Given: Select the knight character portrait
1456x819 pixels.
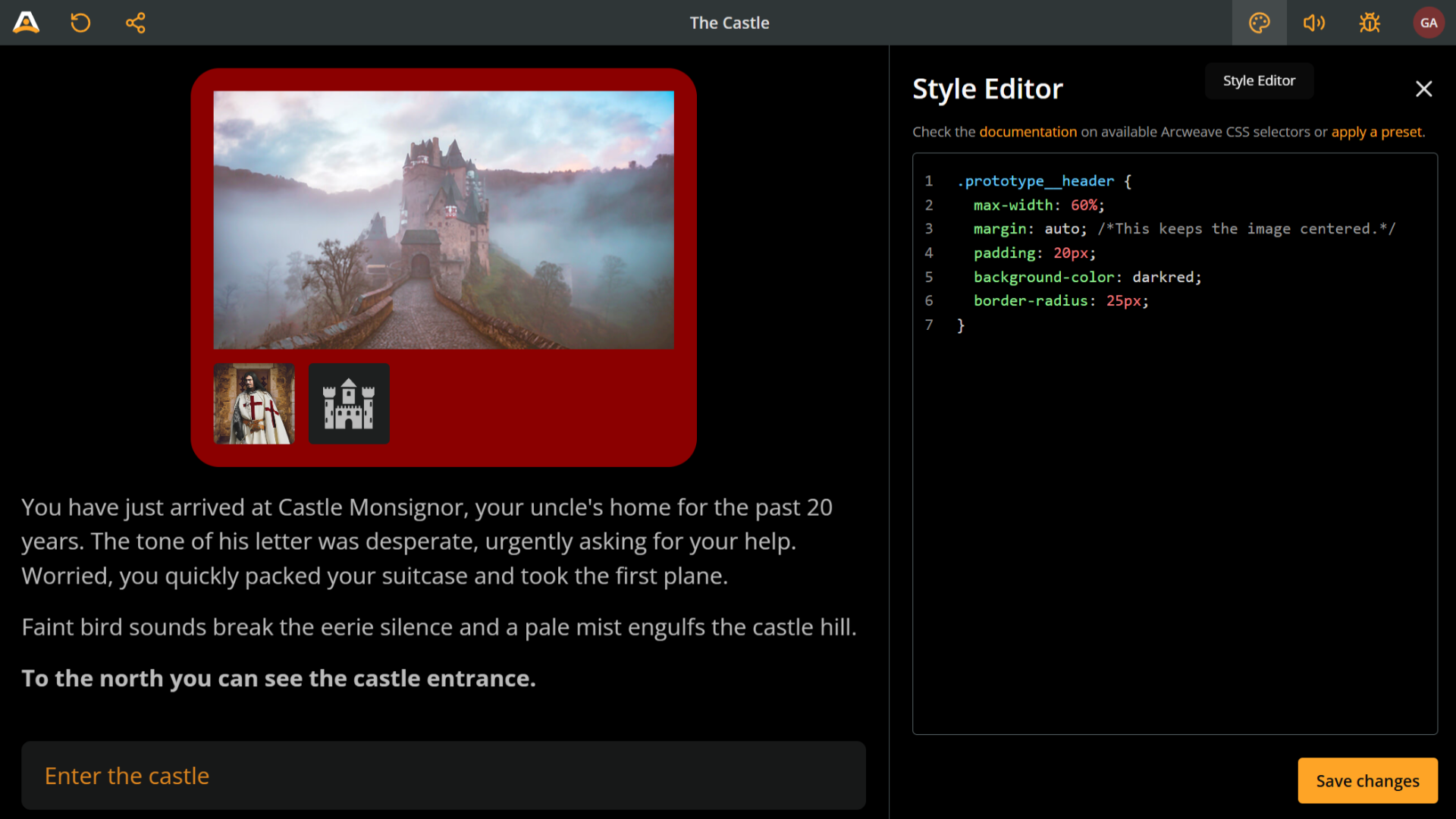Looking at the screenshot, I should tap(253, 403).
